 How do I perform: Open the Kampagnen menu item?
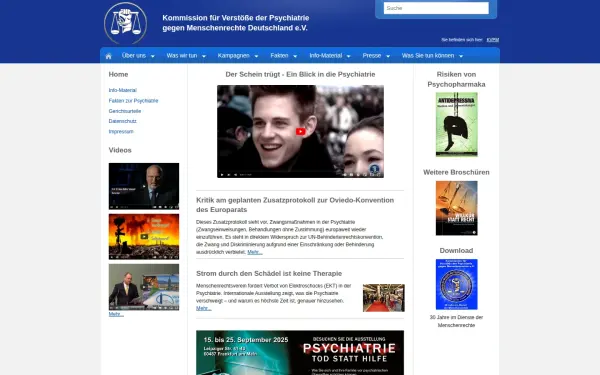233,55
